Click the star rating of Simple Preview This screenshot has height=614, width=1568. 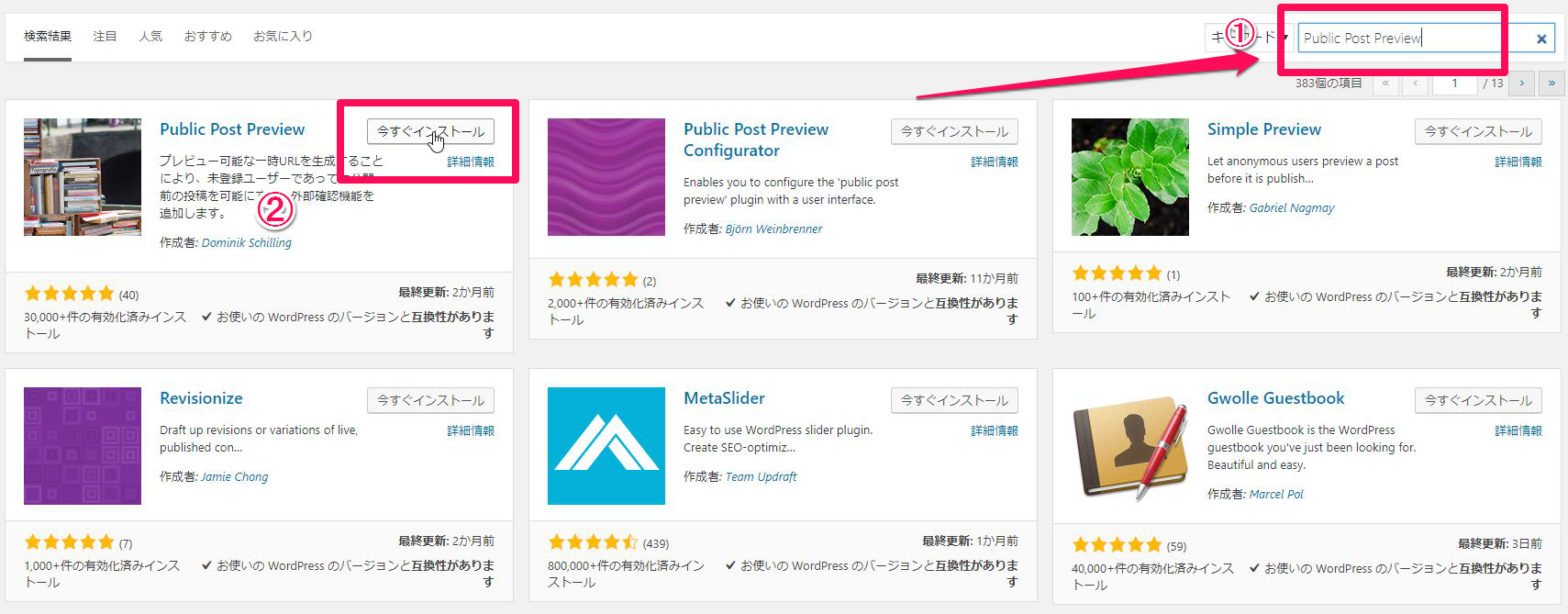click(1118, 274)
